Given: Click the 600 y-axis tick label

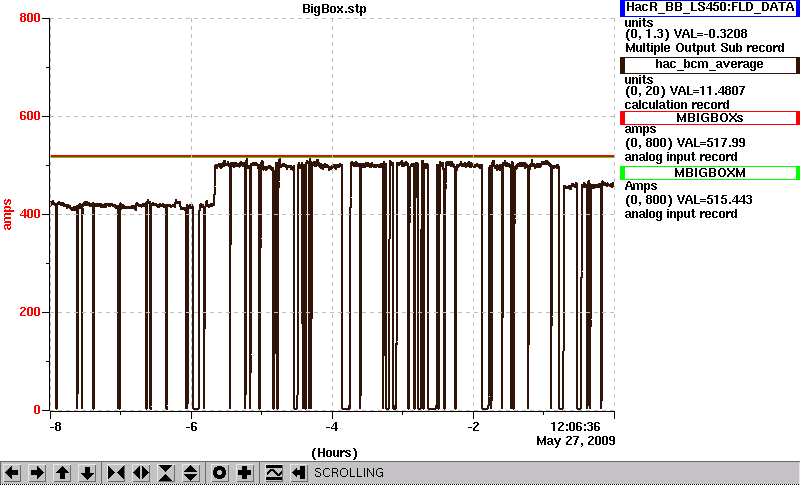Looking at the screenshot, I should point(30,116).
